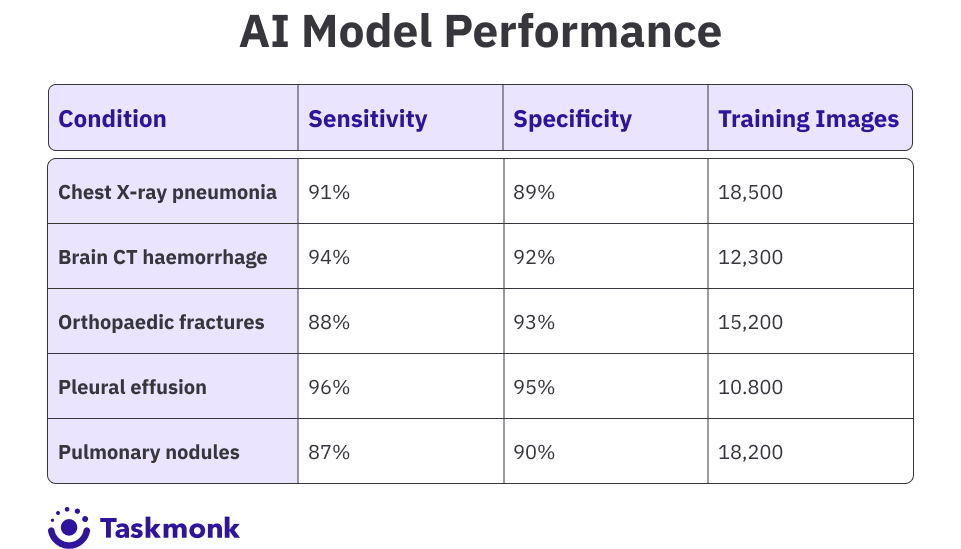Viewport: 961px width, 549px height.
Task: Click the Pulmonary nodules row label
Action: [149, 452]
